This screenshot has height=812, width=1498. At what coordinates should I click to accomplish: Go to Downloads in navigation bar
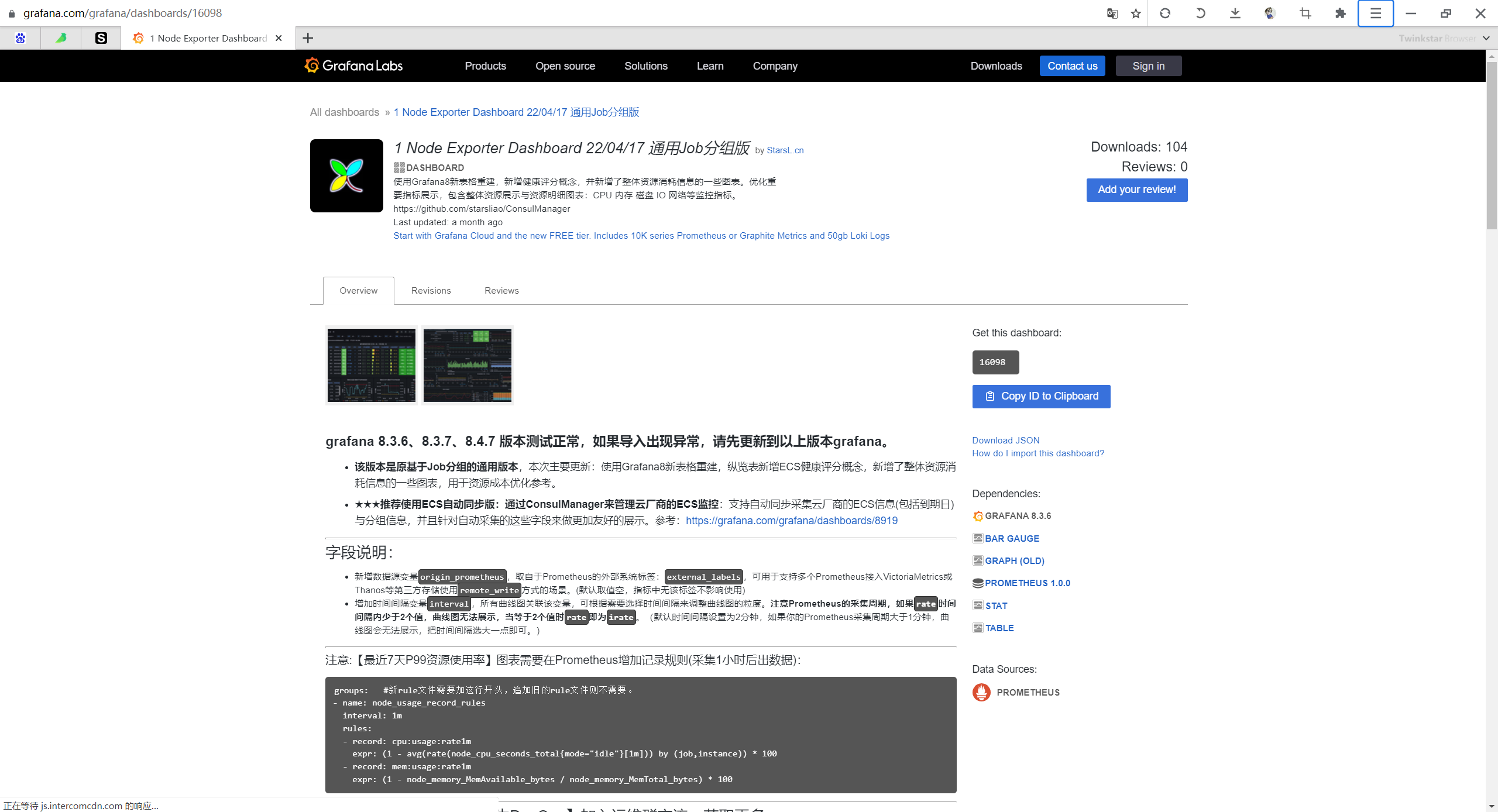(997, 66)
